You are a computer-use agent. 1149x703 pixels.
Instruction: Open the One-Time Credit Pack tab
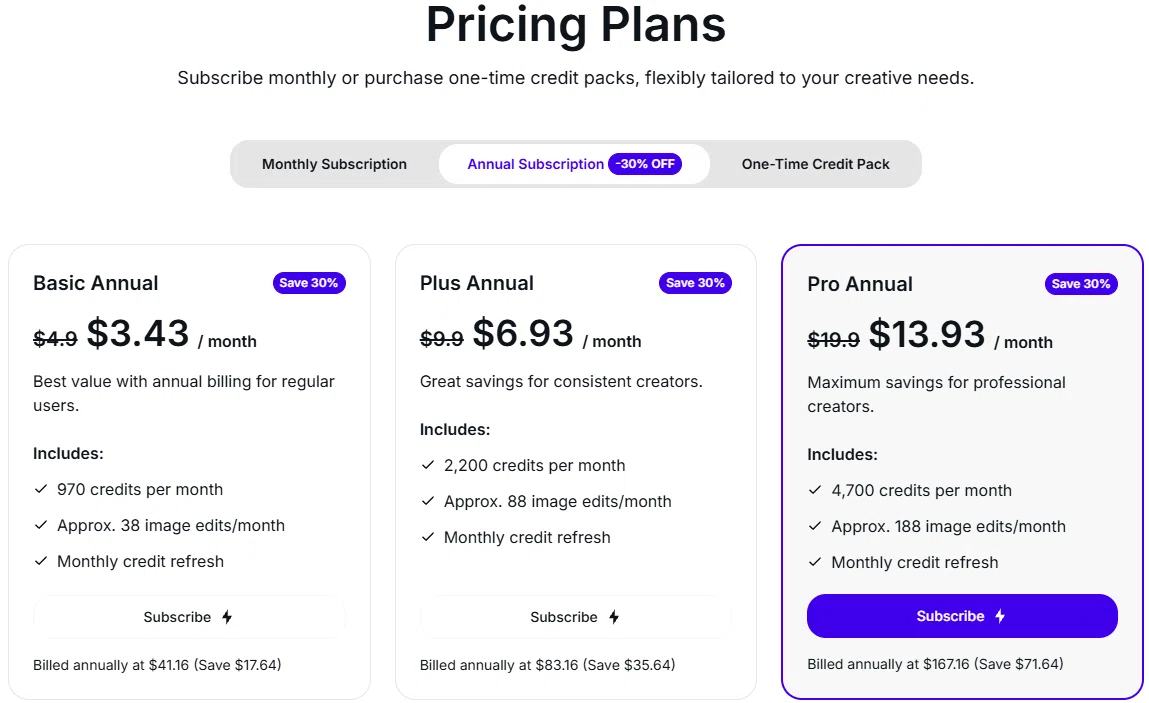pyautogui.click(x=816, y=164)
